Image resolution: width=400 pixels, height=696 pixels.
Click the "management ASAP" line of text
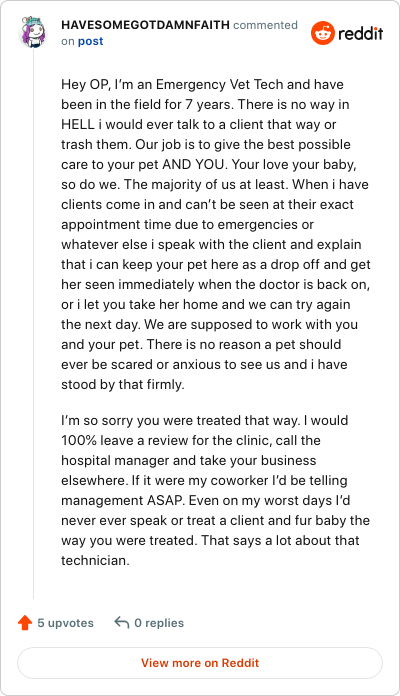coord(206,500)
